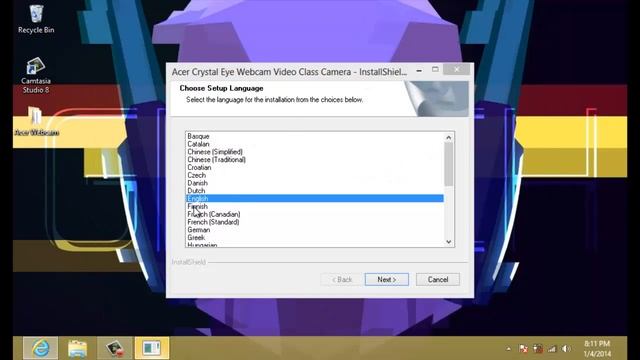Click the language list scrollbar thumb

point(449,164)
